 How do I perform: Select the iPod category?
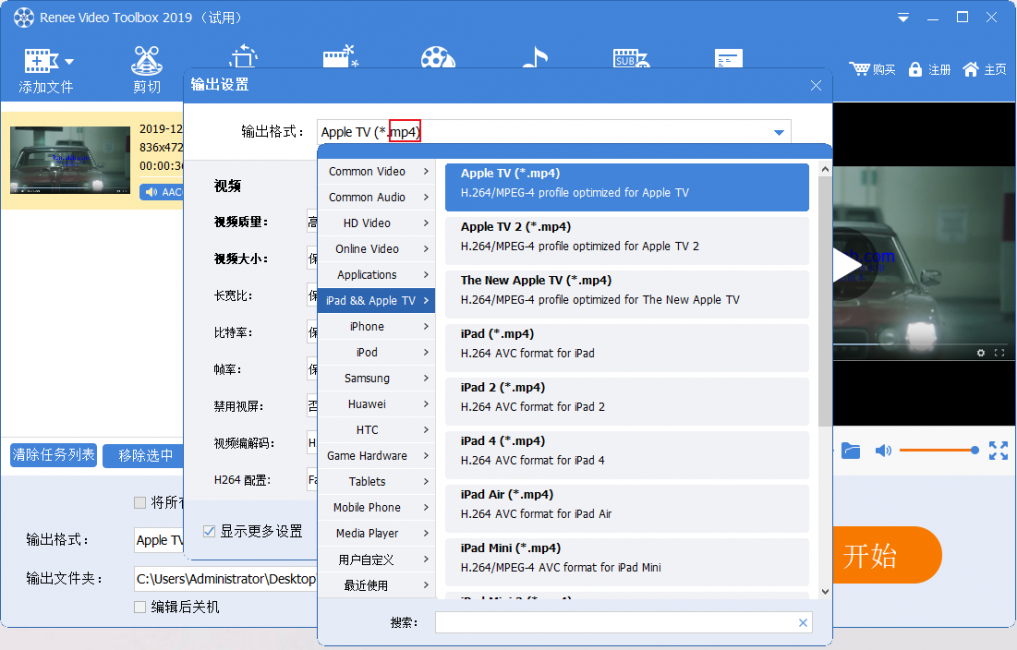coord(376,352)
